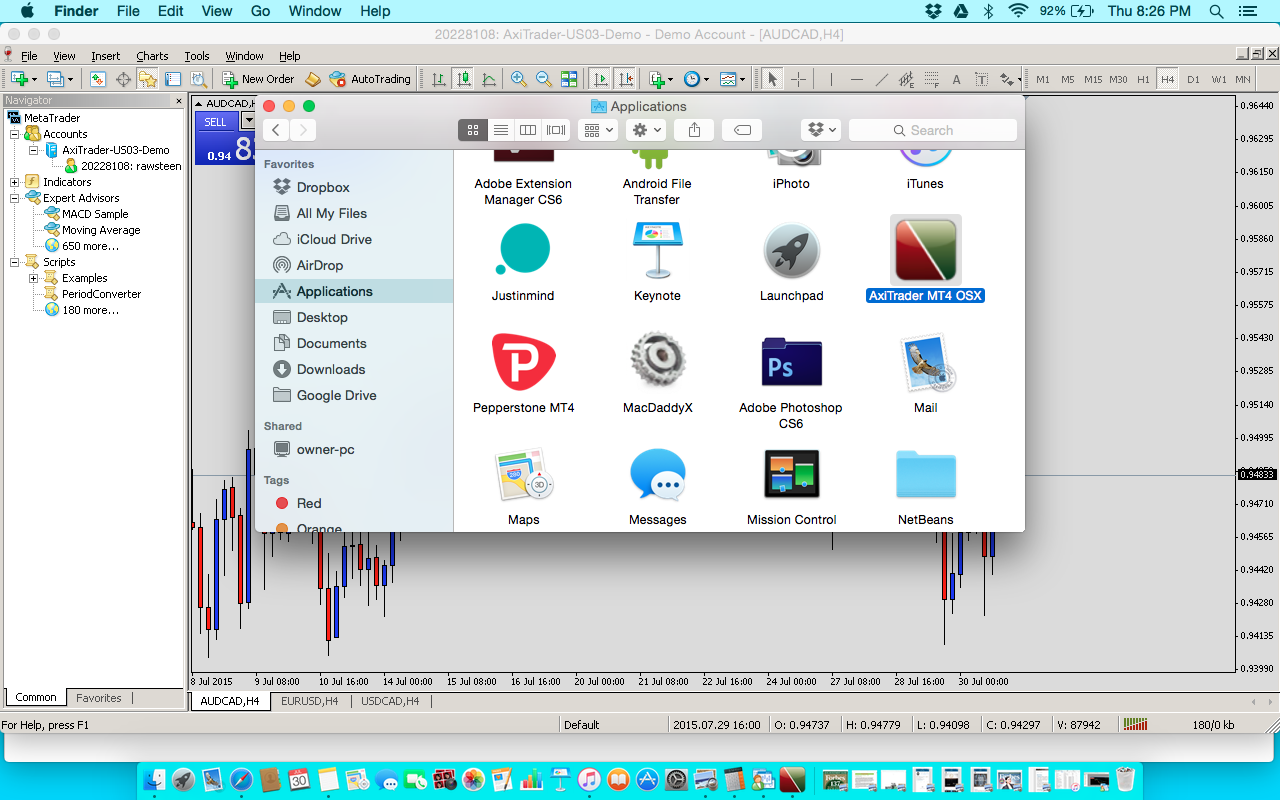Viewport: 1280px width, 800px height.
Task: Open the Terminal toolbar icon
Action: click(x=173, y=79)
